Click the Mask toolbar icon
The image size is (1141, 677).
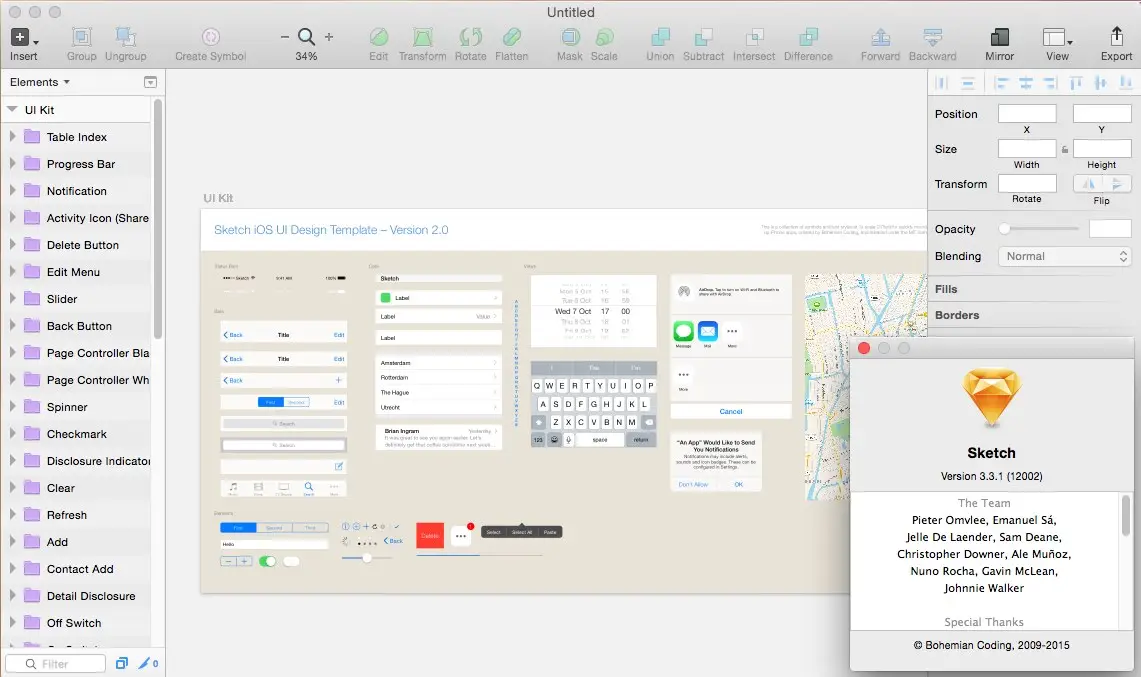coord(570,37)
